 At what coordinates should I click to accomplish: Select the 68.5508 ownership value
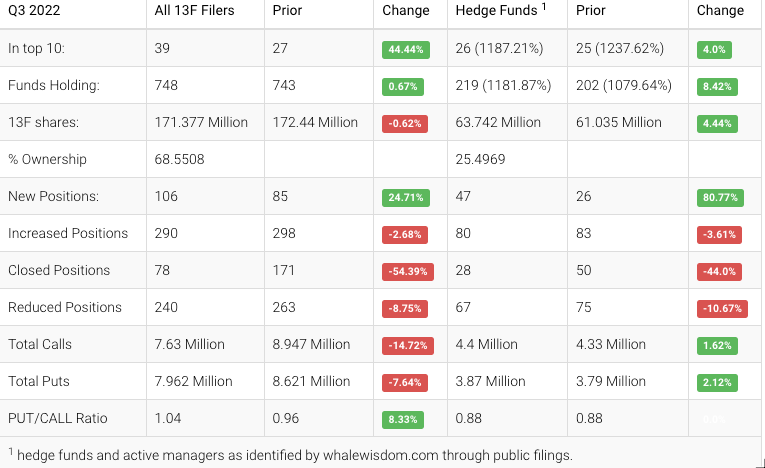pyautogui.click(x=180, y=159)
